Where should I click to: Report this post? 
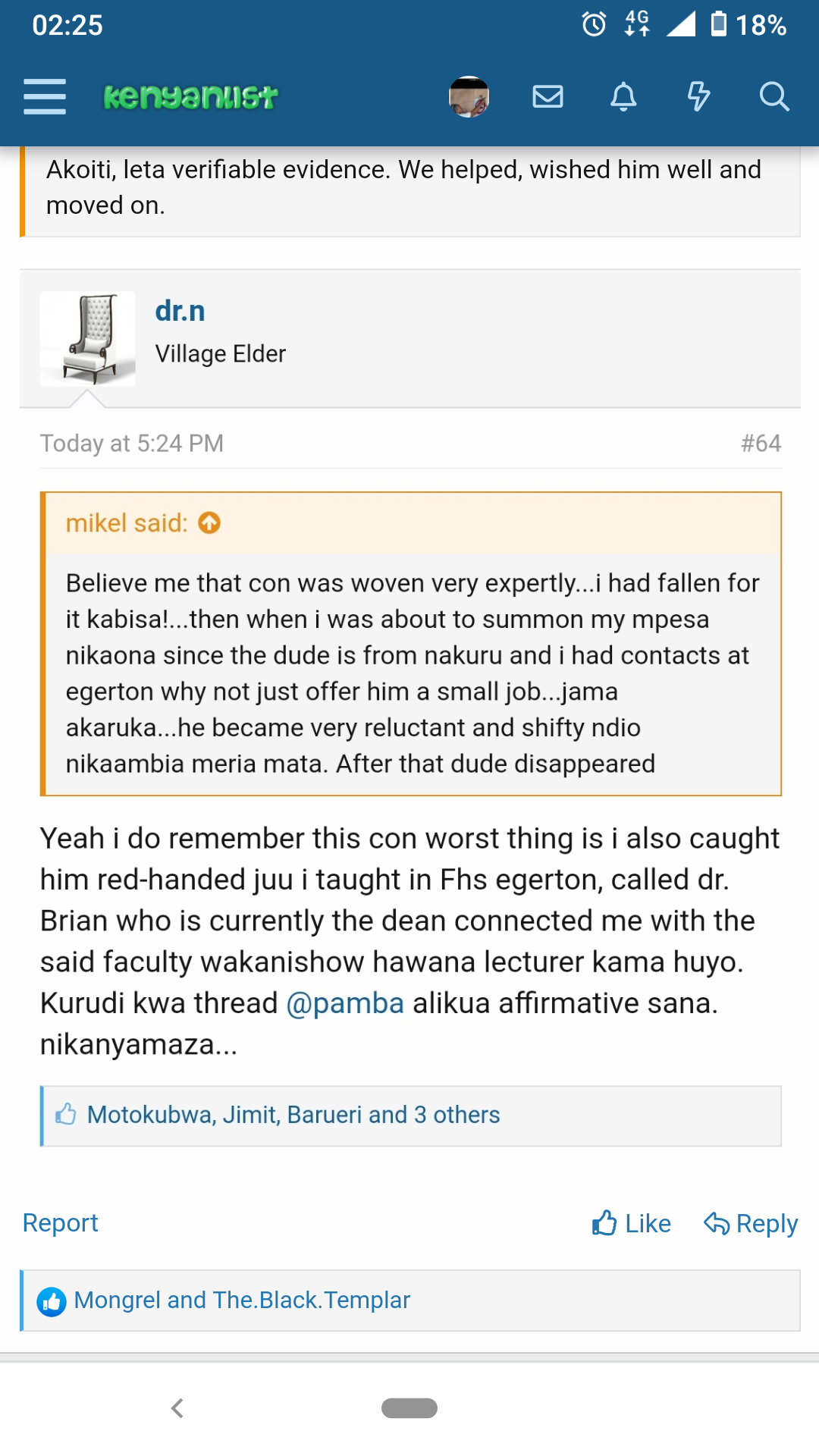[x=61, y=1223]
